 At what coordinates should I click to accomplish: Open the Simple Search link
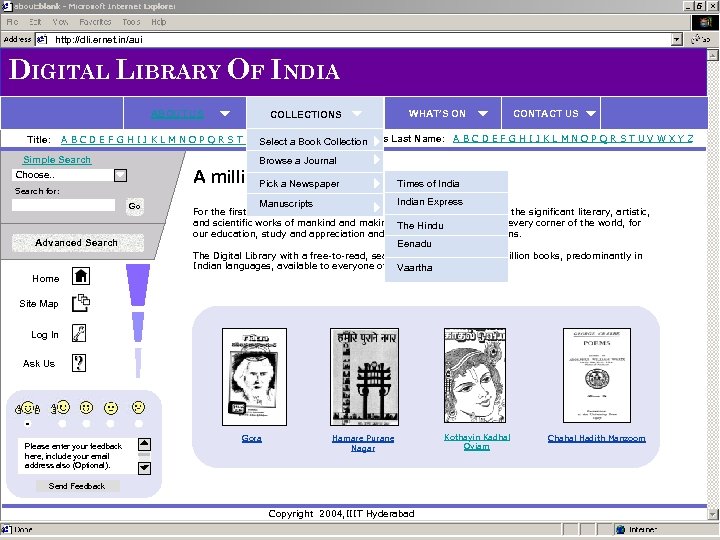pyautogui.click(x=57, y=160)
